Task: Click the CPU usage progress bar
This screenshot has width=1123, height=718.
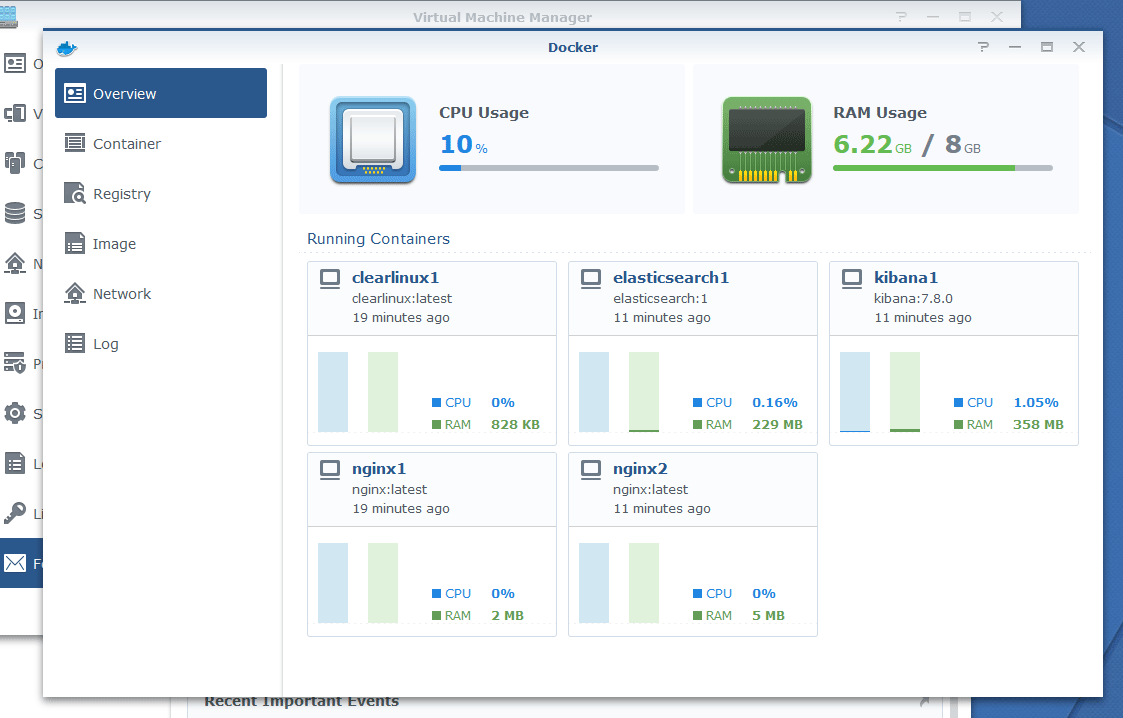Action: tap(549, 168)
